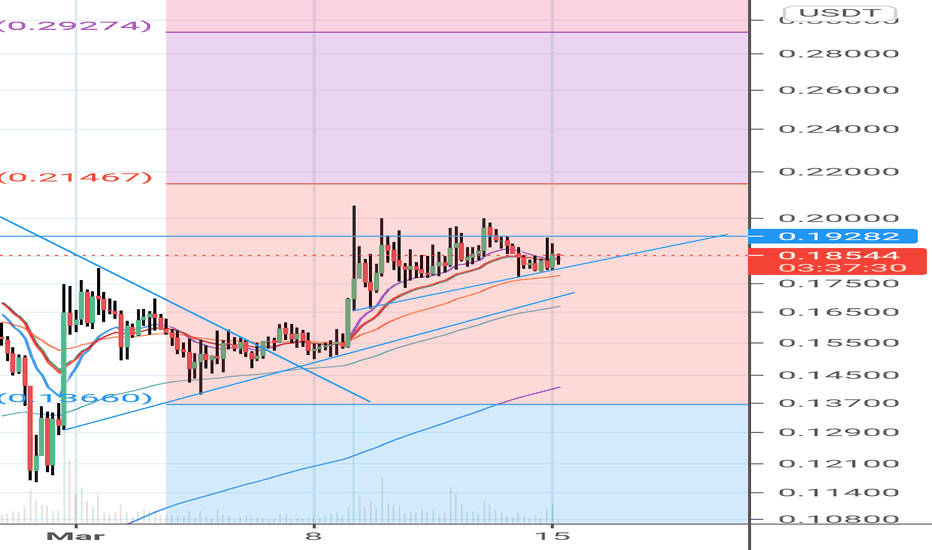Viewport: 932px width, 550px height.
Task: Click the USDT currency label button
Action: tap(840, 13)
